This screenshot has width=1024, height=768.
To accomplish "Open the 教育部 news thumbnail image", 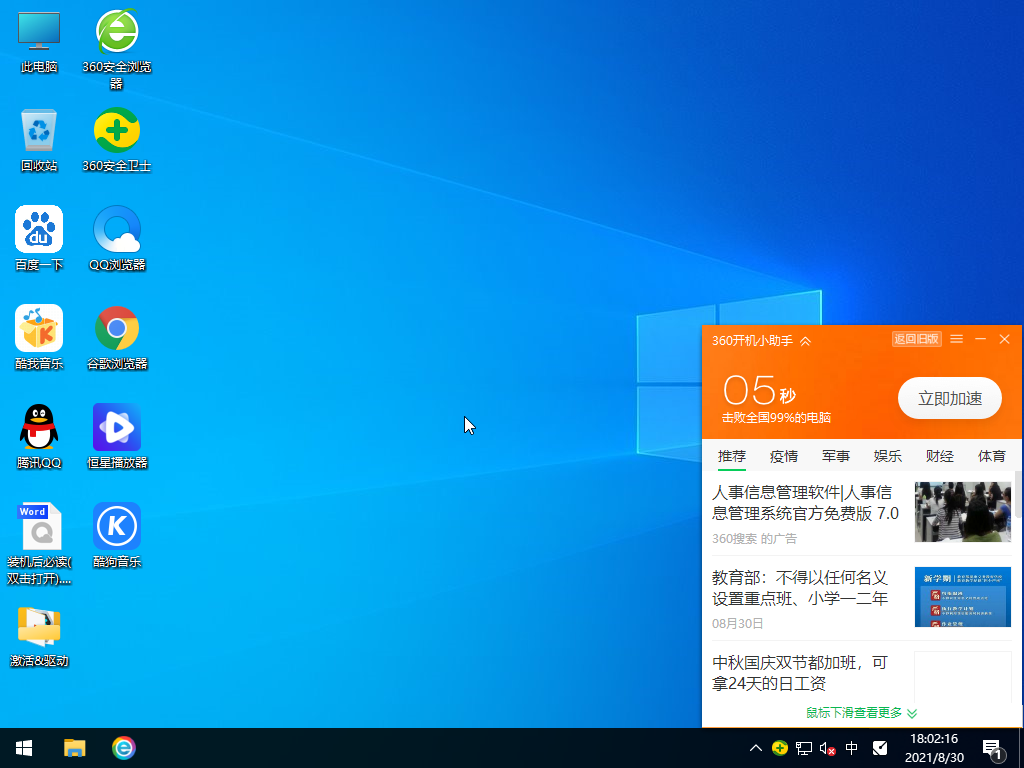I will tap(962, 597).
